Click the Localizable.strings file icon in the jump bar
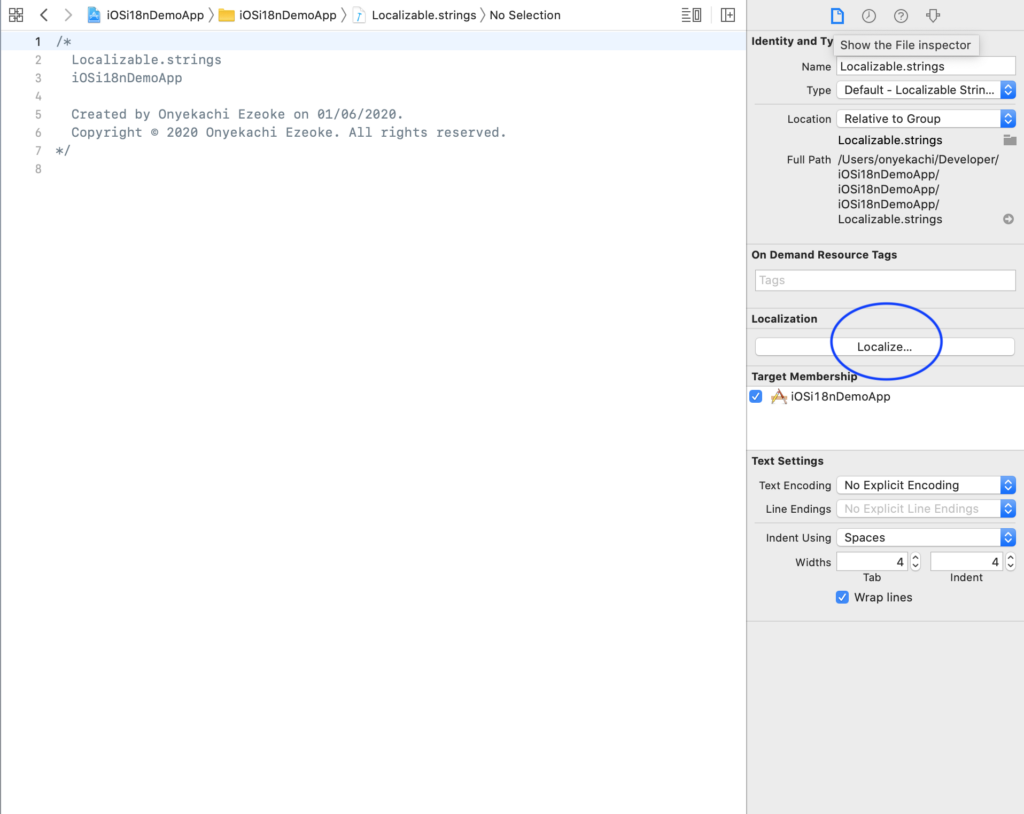The height and width of the screenshot is (814, 1024). [359, 15]
